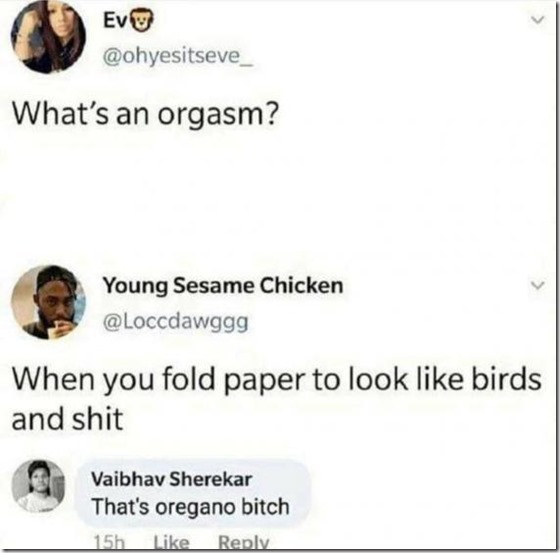This screenshot has width=560, height=553.
Task: Open the @Loccdawggg handle
Action: coord(175,323)
